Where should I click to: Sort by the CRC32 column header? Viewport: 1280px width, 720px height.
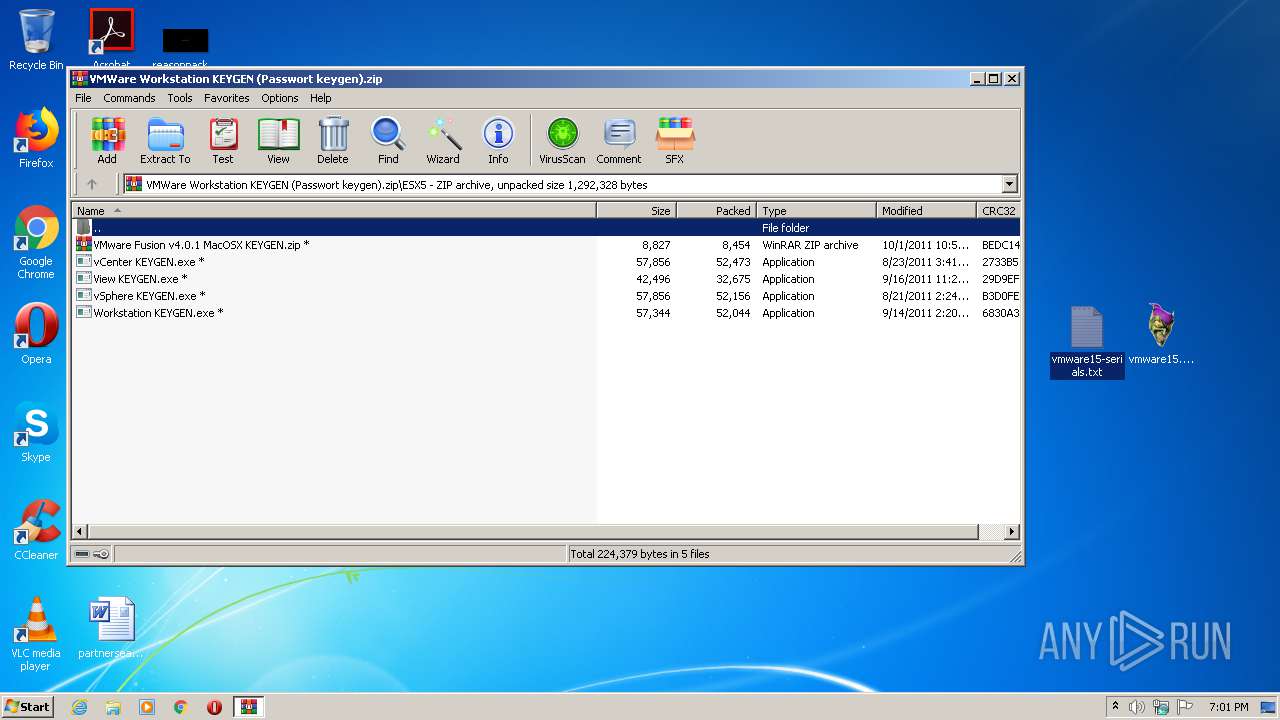pyautogui.click(x=998, y=210)
